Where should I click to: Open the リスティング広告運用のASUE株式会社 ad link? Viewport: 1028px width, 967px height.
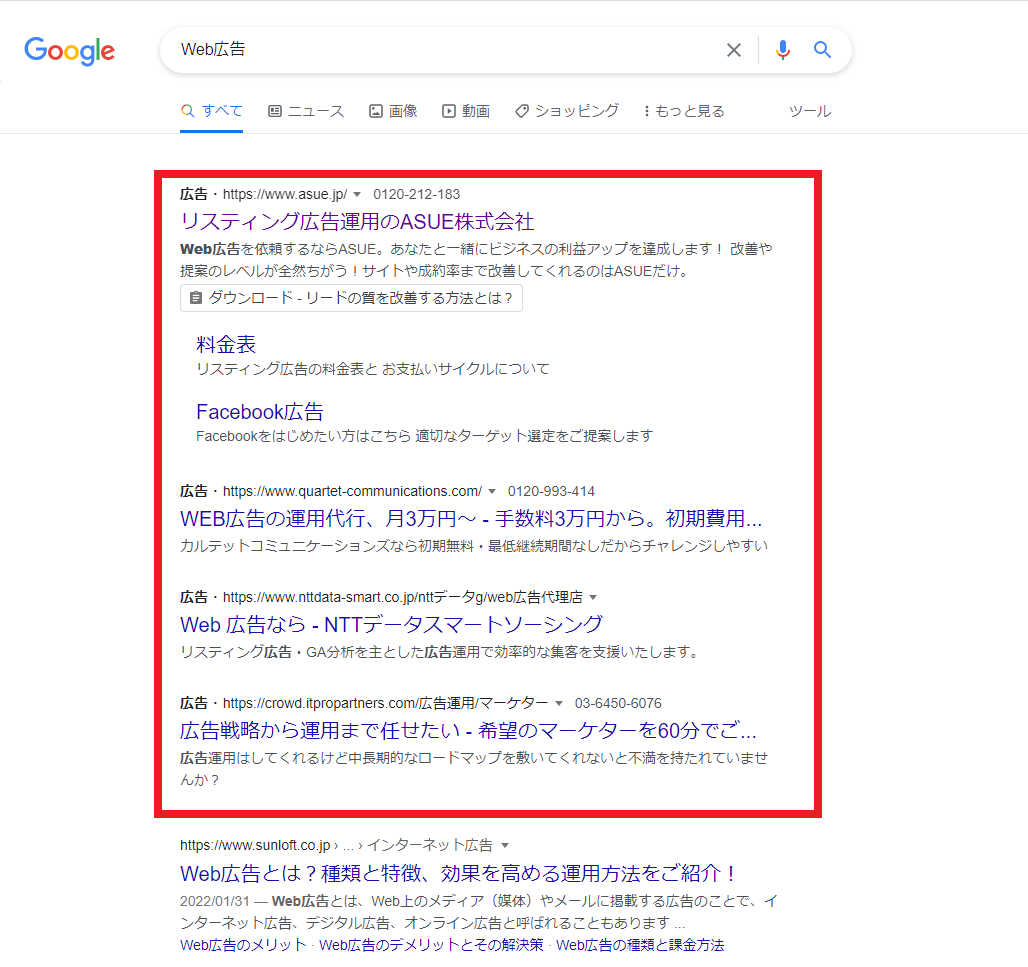(x=357, y=222)
